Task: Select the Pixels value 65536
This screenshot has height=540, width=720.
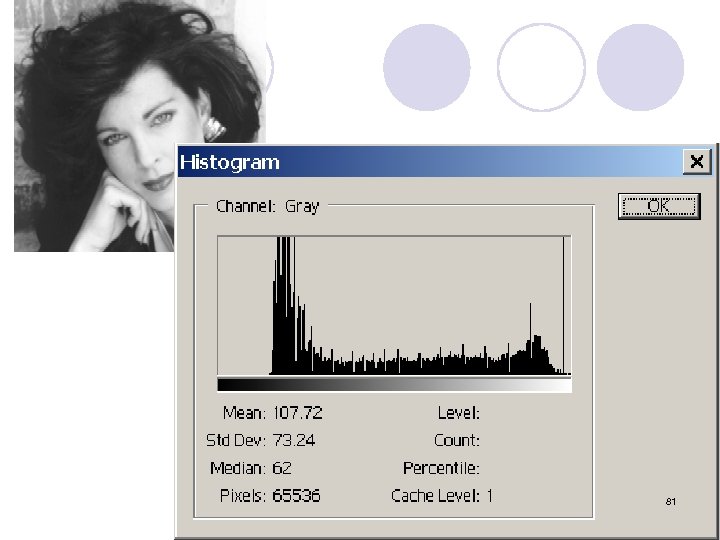Action: click(x=296, y=496)
